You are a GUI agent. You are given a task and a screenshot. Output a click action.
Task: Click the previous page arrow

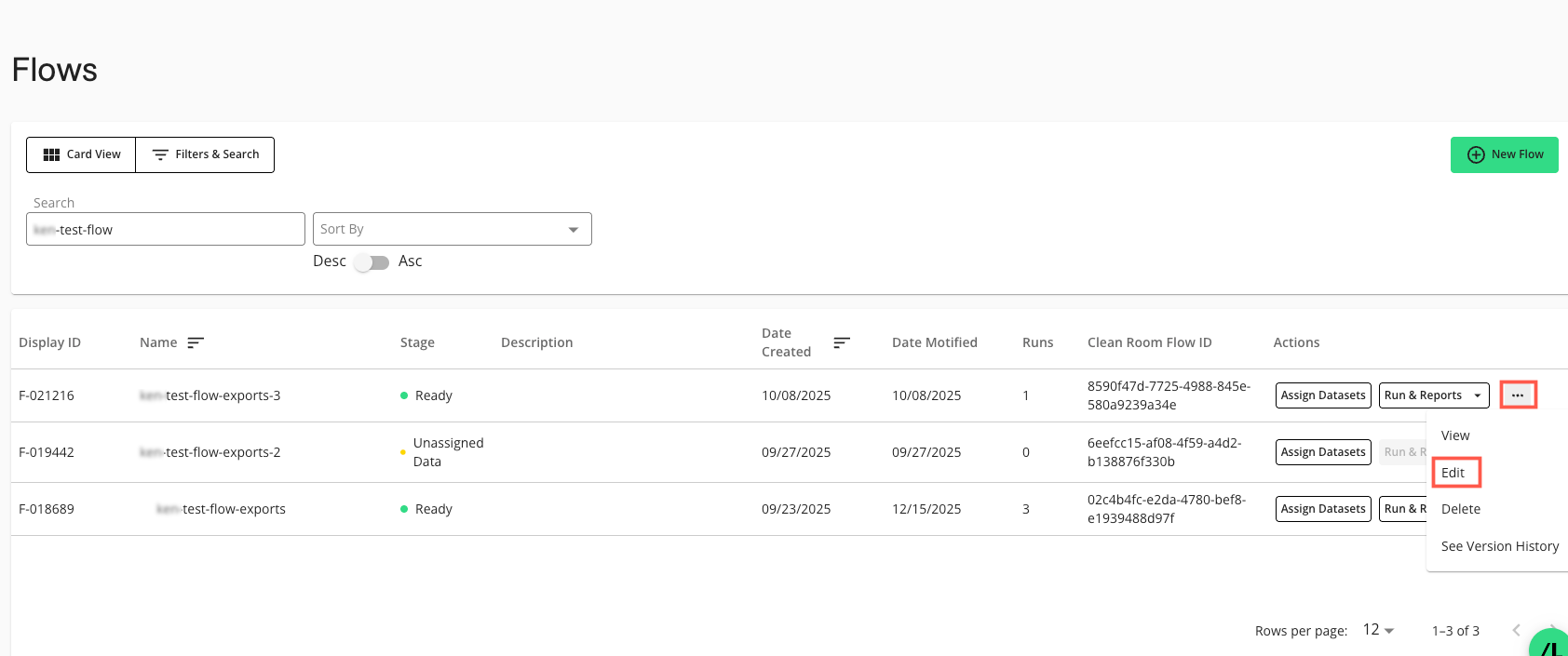[1516, 630]
